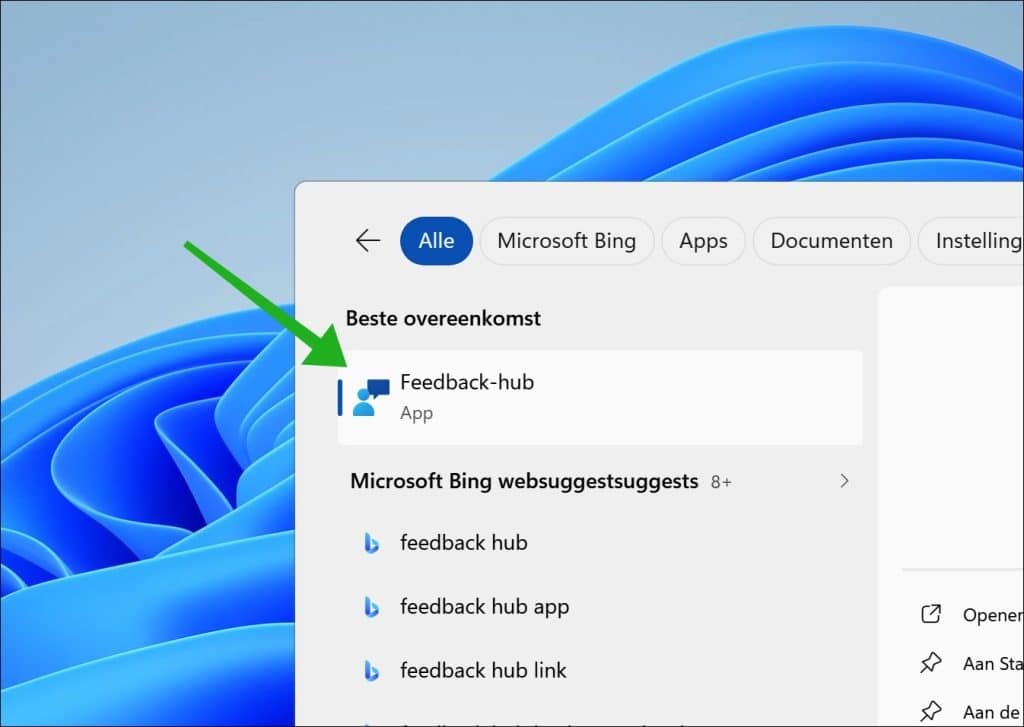Click the Bing icon beside "feedback hub"
1024x727 pixels.
click(x=372, y=543)
